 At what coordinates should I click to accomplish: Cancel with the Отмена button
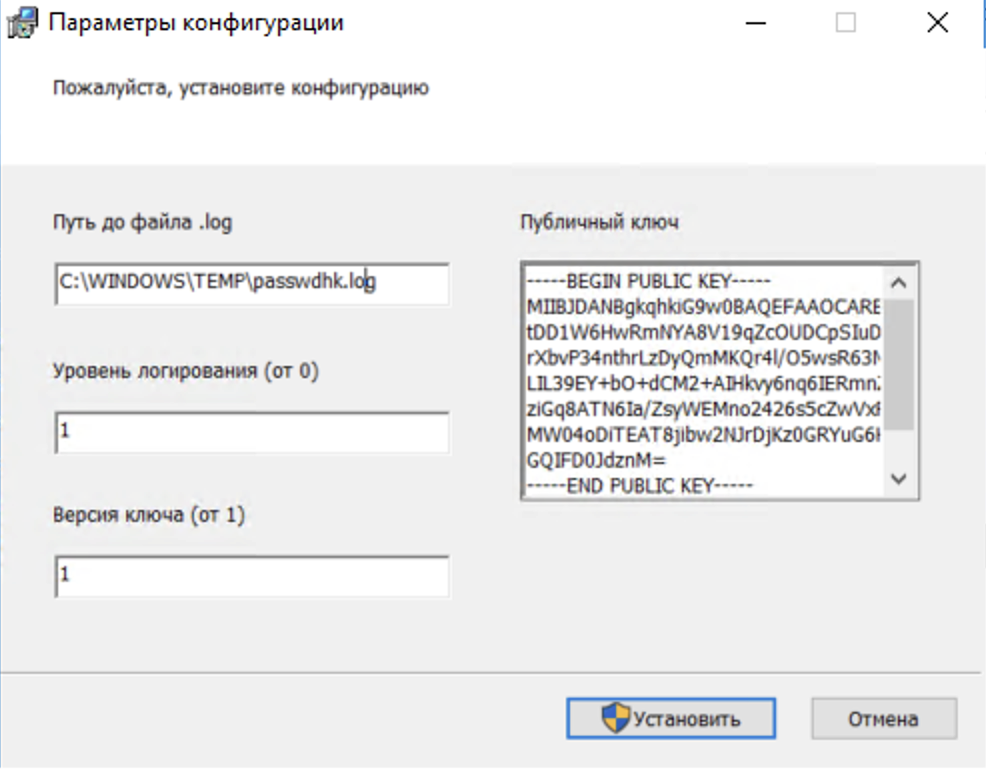[883, 718]
